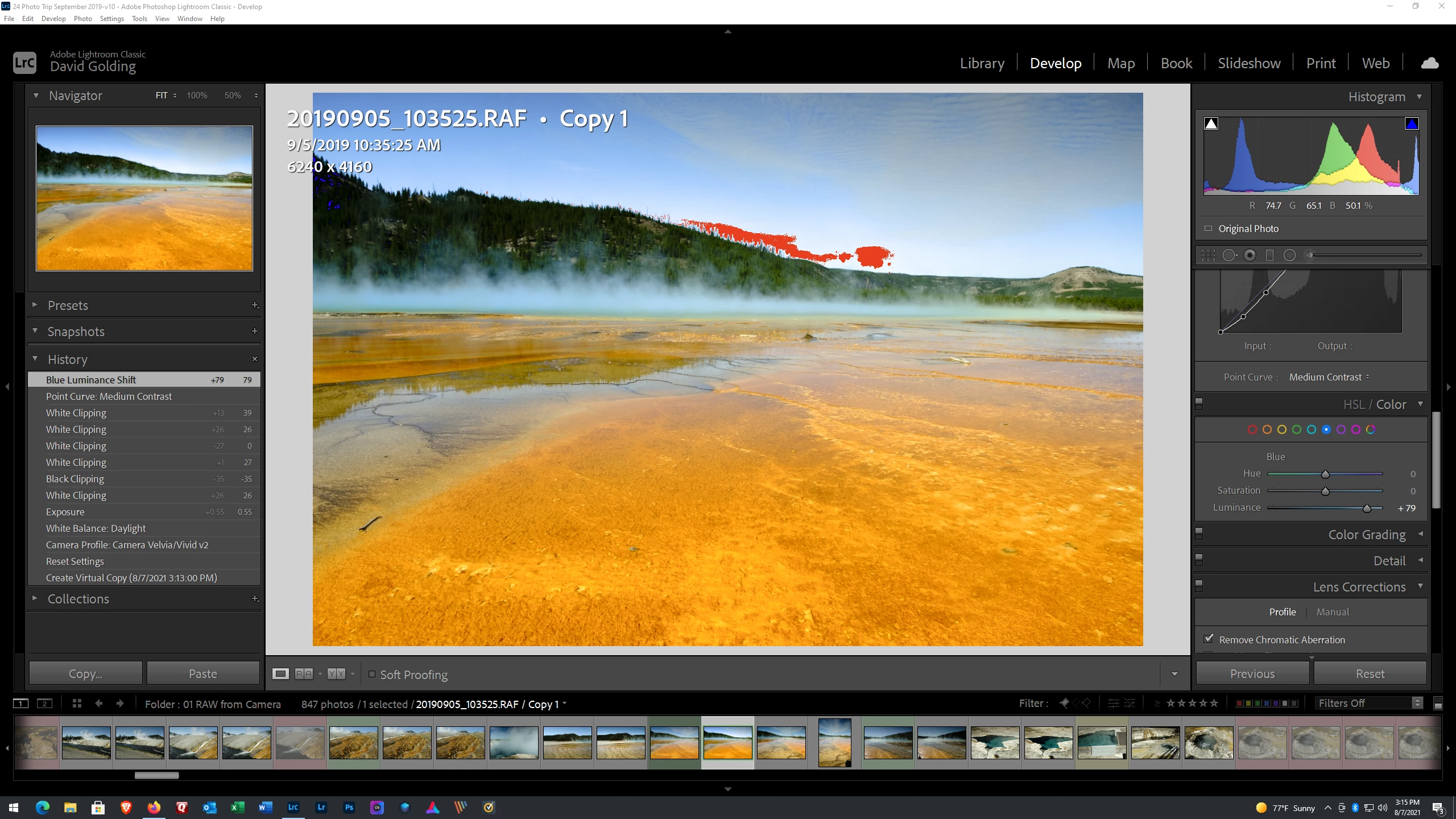The width and height of the screenshot is (1456, 819).
Task: Toggle shadow clipping indicator in histogram
Action: coord(1211,124)
